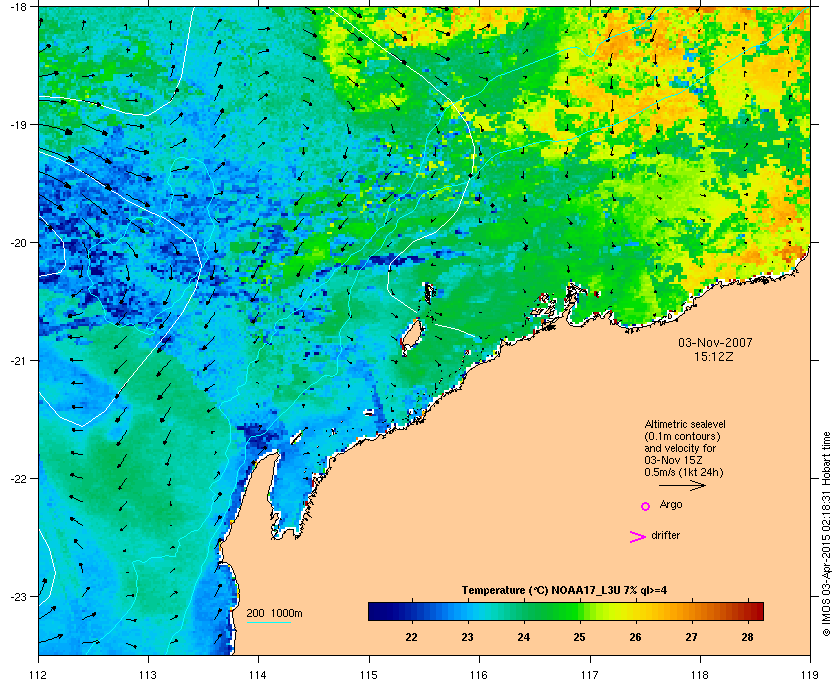
Task: Click the longitude axis label 117
Action: [589, 675]
